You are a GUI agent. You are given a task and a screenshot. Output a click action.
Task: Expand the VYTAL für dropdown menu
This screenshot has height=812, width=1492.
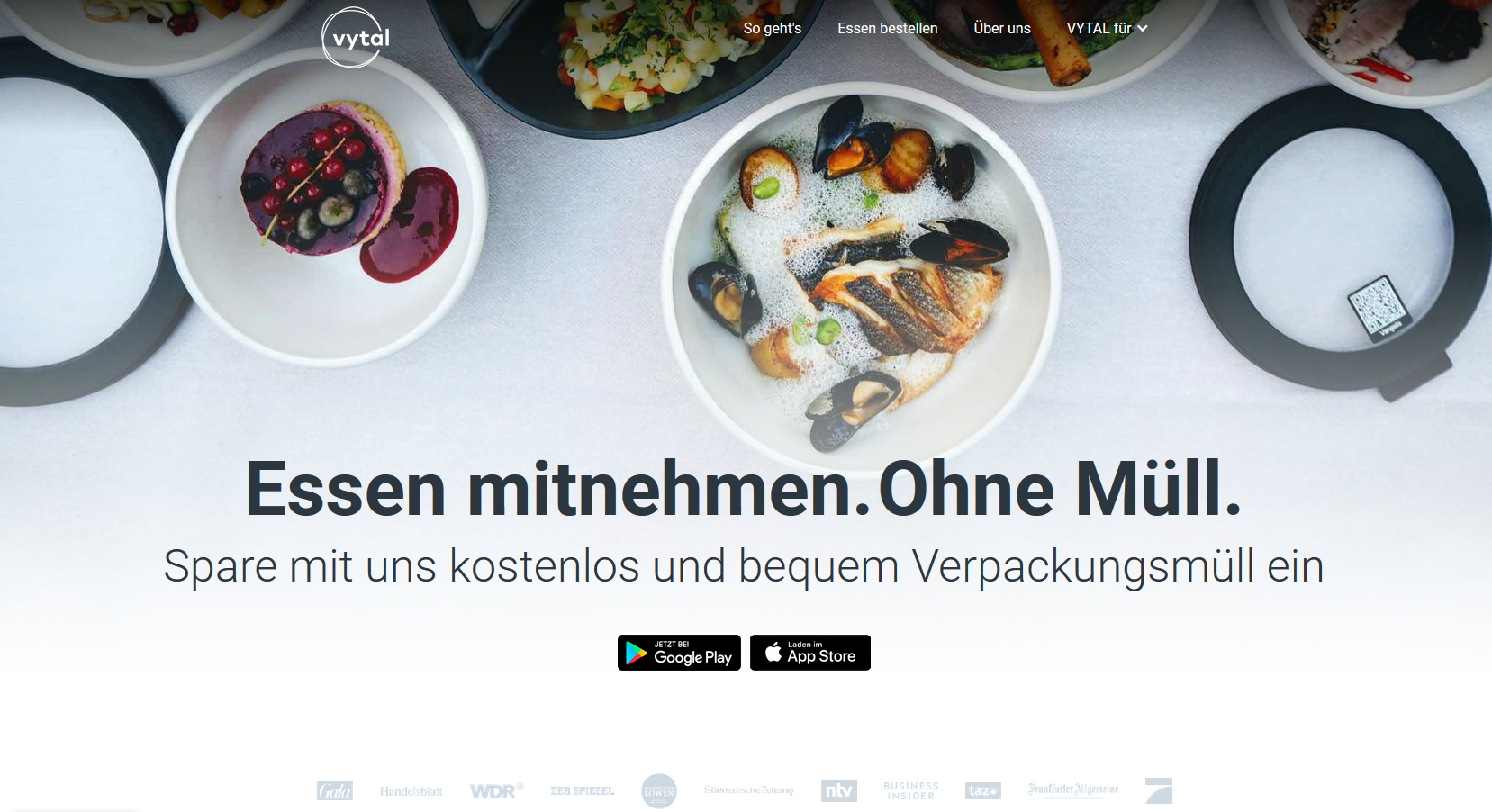click(1107, 28)
